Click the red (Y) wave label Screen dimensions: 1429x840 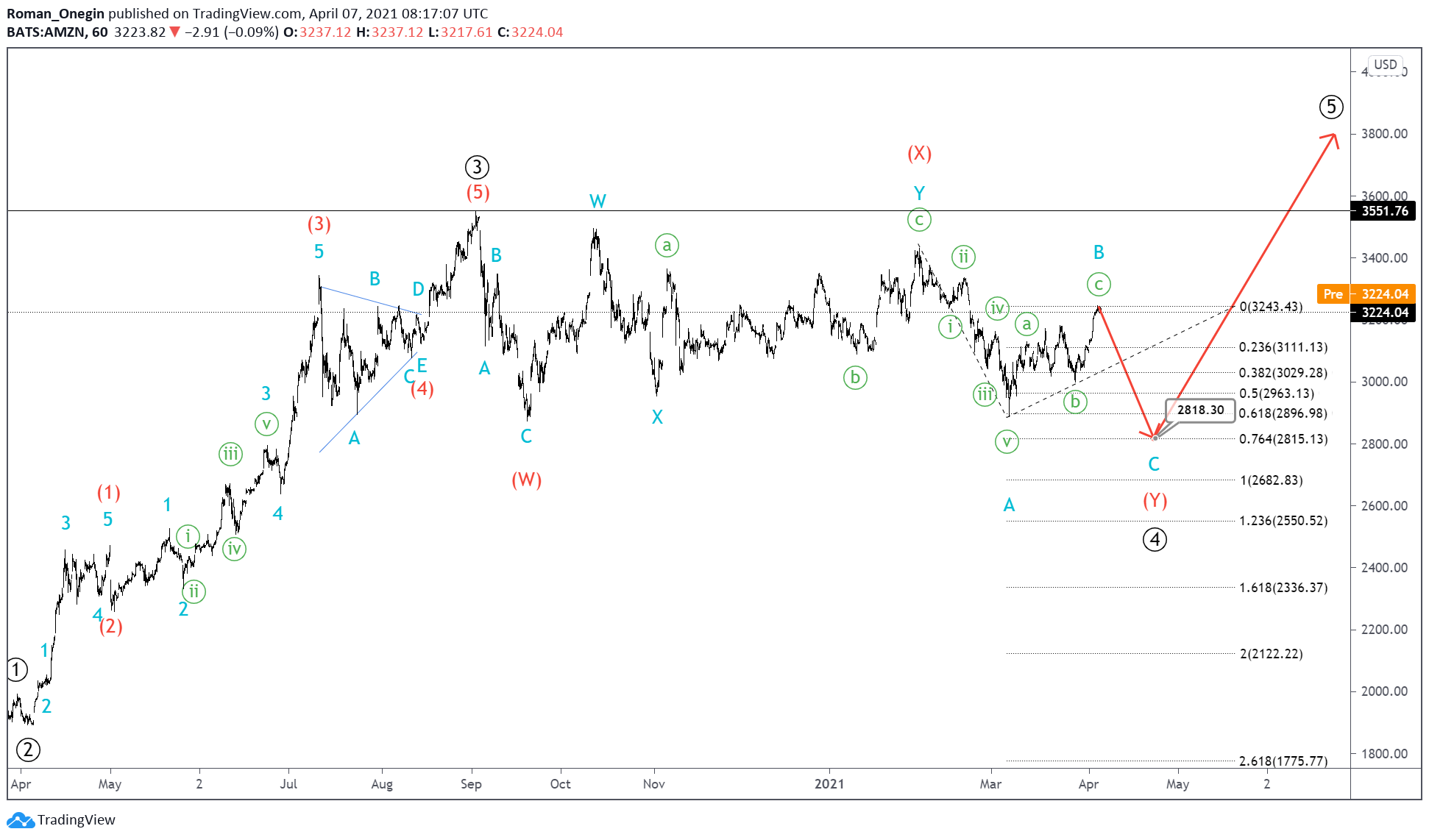click(1155, 501)
